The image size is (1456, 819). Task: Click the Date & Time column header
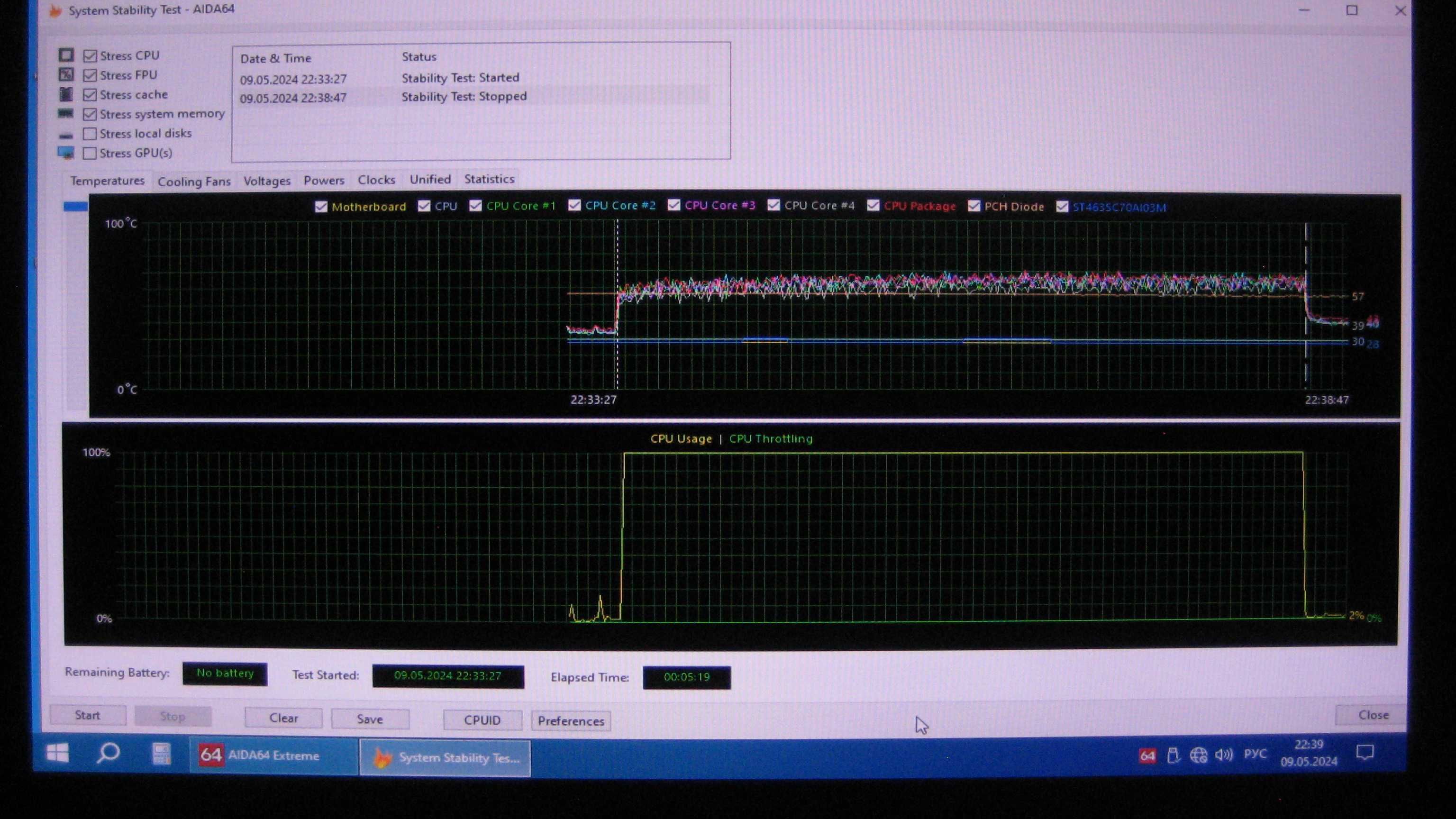(x=275, y=58)
